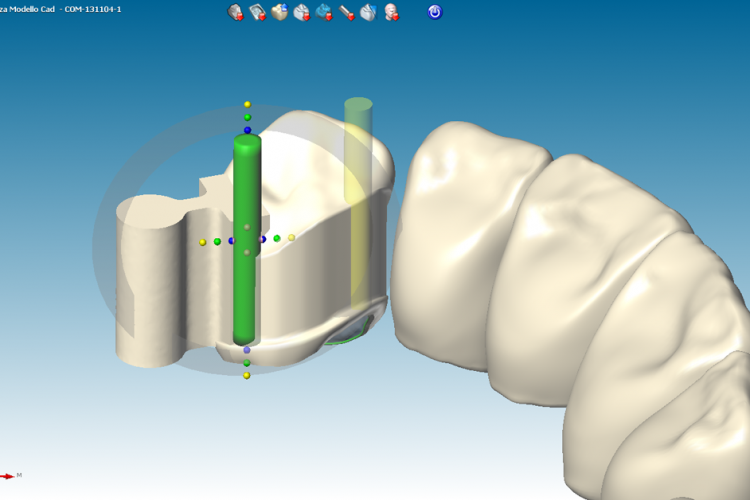Click the top blue handle on the green pin
The height and width of the screenshot is (500, 750).
247,130
